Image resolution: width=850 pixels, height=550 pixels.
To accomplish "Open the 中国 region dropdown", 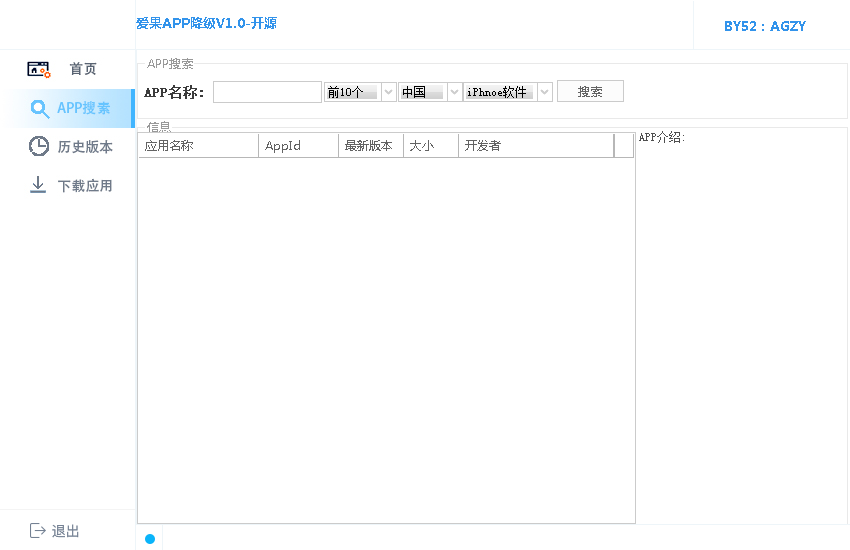I will 430,92.
